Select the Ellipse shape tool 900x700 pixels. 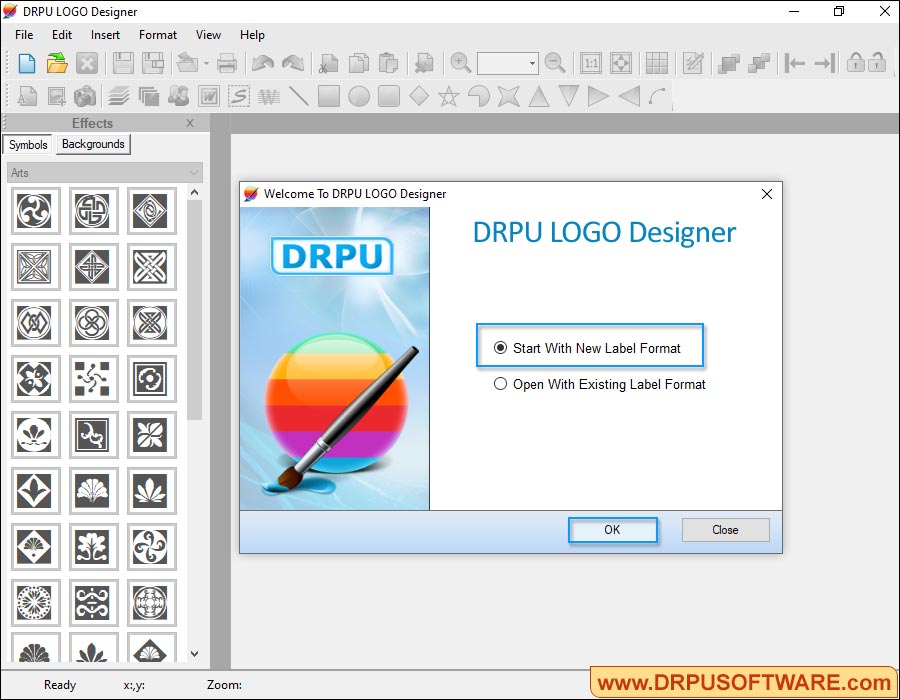tap(359, 96)
